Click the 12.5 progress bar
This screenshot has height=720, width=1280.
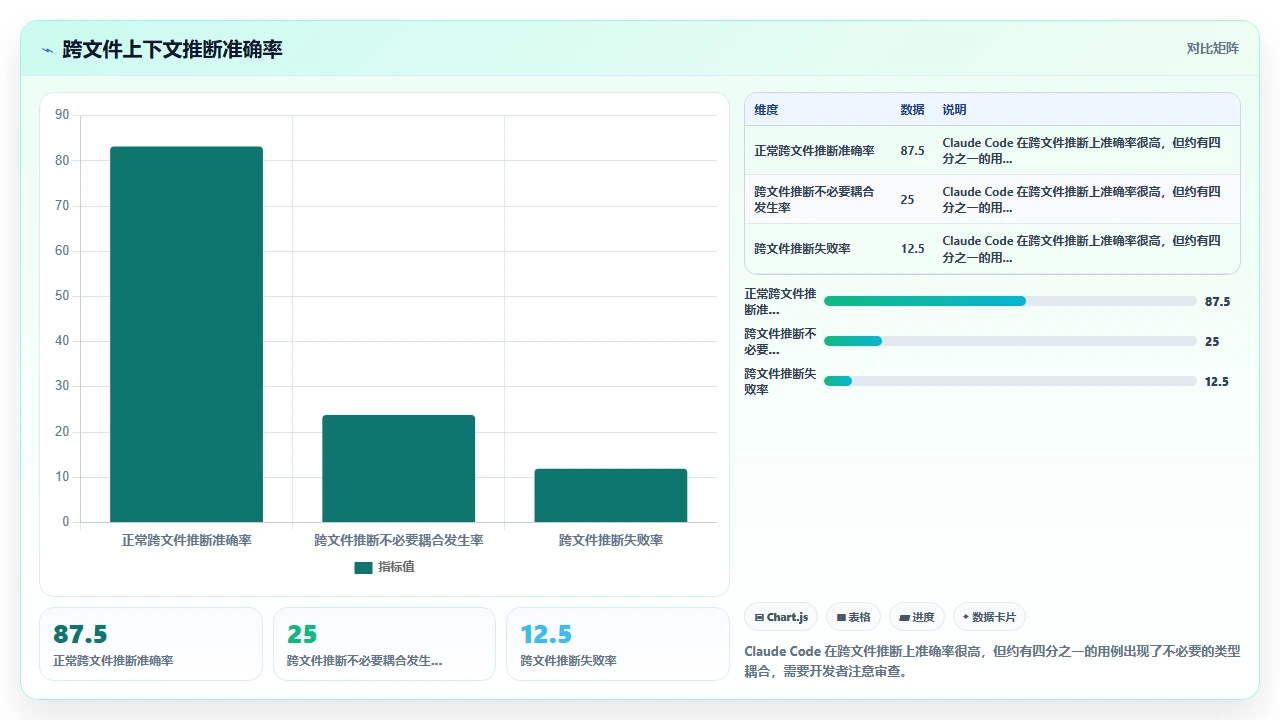point(1010,381)
